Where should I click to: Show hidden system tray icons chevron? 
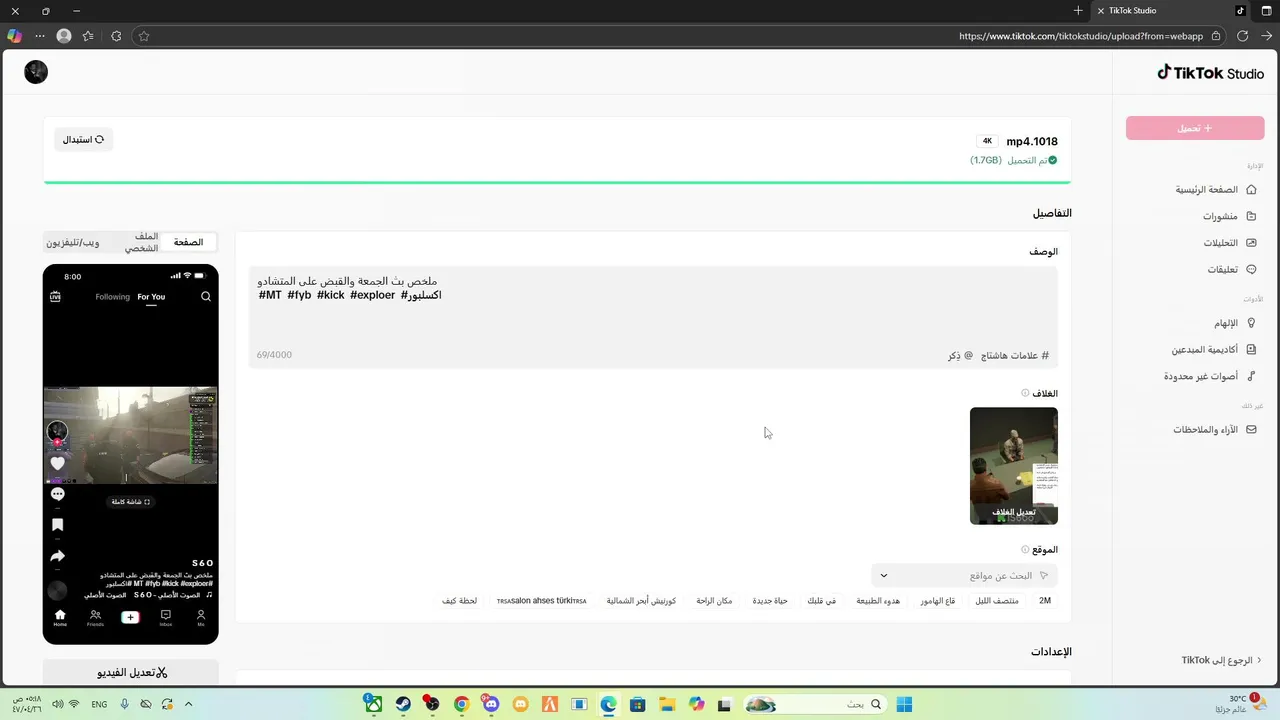click(188, 704)
